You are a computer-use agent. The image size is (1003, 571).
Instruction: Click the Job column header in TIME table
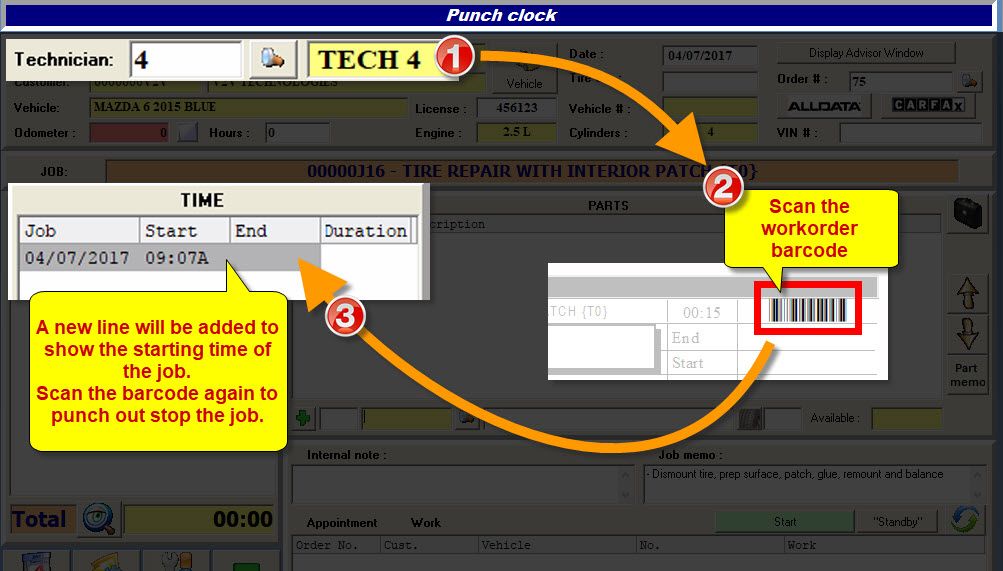pos(79,230)
